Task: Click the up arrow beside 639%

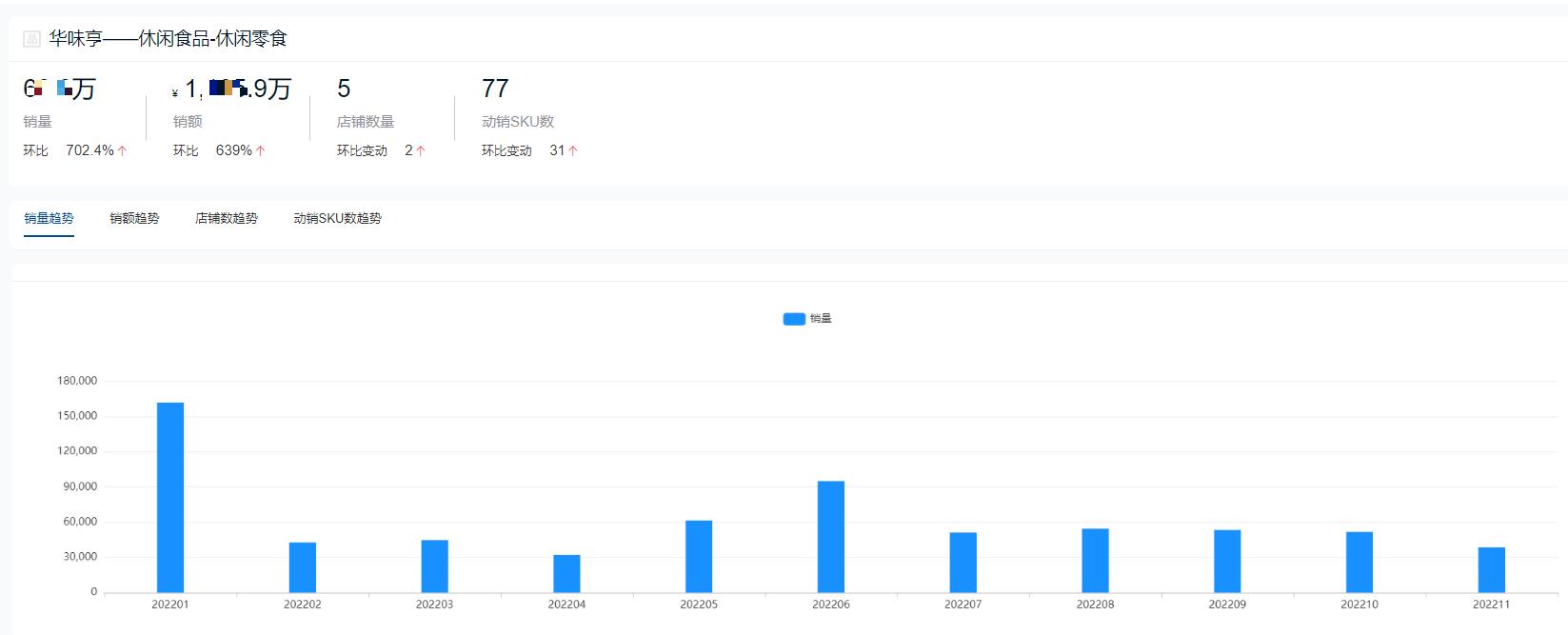Action: pos(261,150)
